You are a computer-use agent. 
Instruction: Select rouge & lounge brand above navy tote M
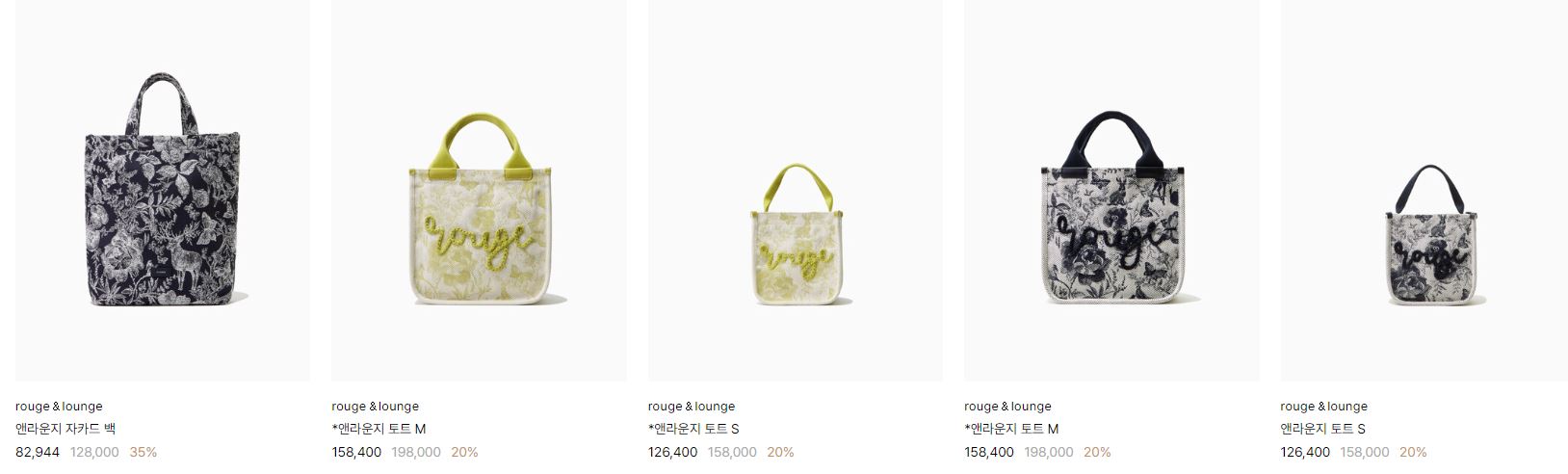coord(1007,407)
